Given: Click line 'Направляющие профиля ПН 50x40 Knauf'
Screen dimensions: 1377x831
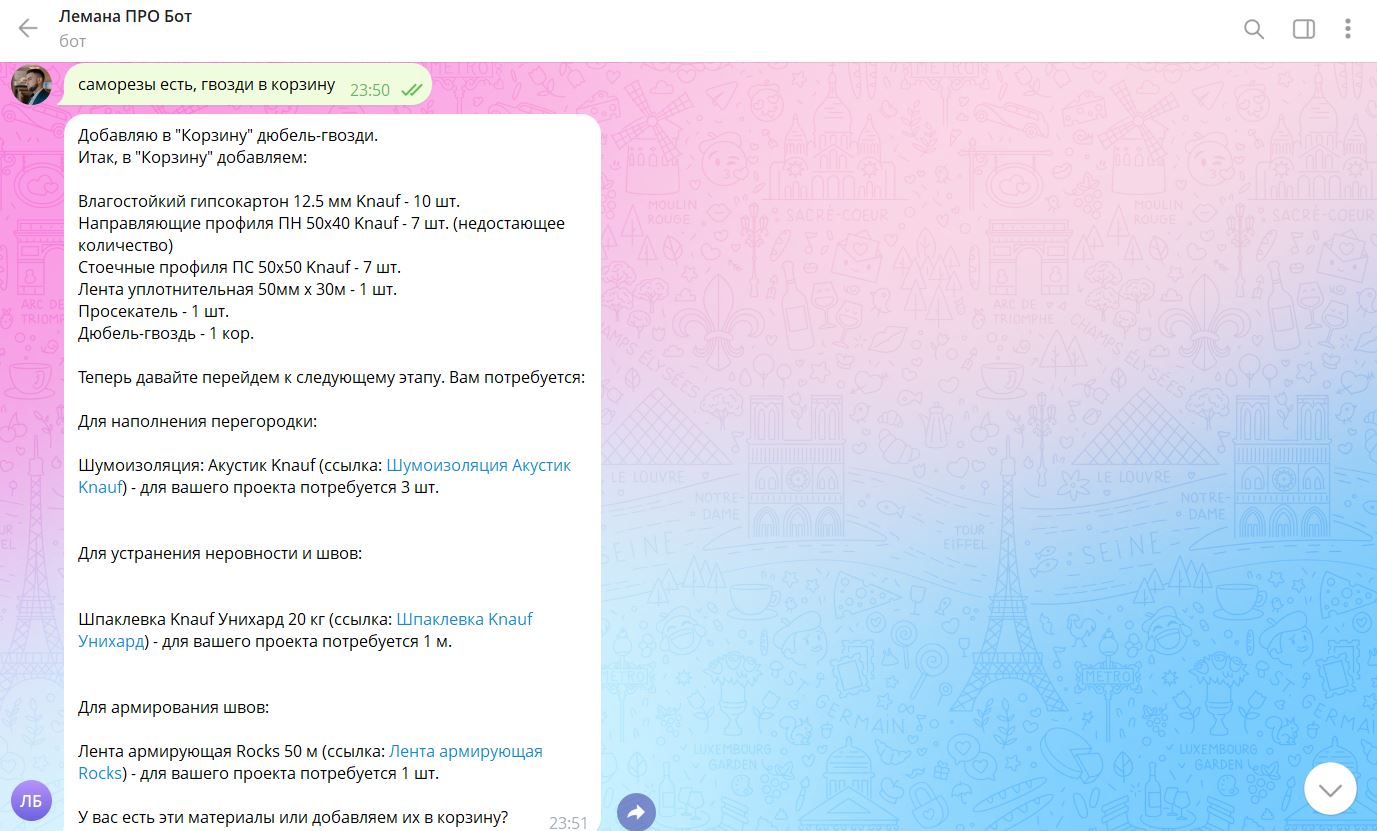Looking at the screenshot, I should 239,223.
